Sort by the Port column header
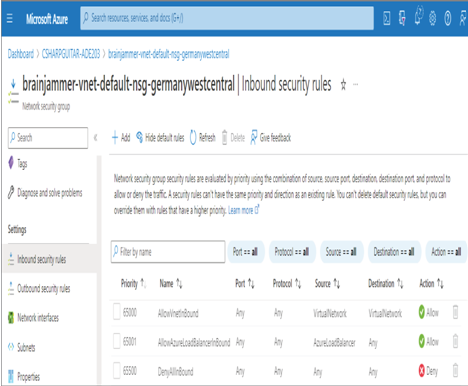This screenshot has height=386, width=468. (x=245, y=283)
